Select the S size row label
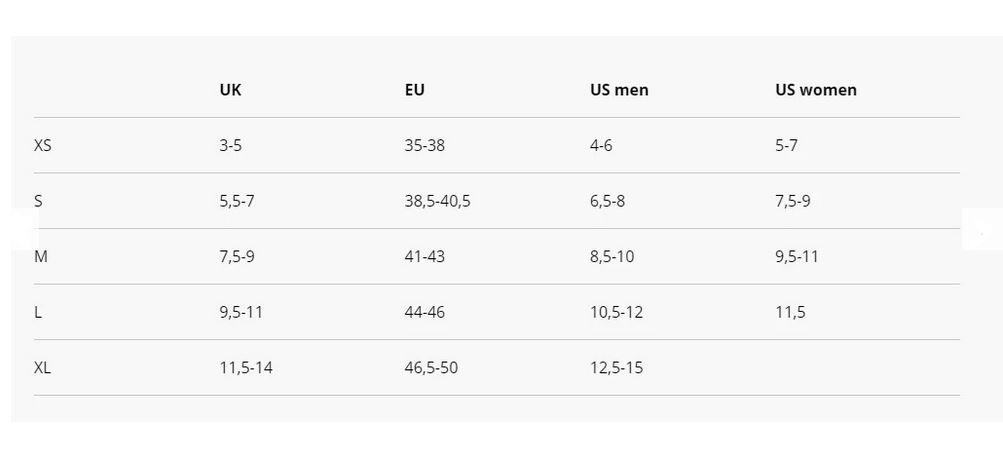The image size is (1003, 456). [38, 201]
